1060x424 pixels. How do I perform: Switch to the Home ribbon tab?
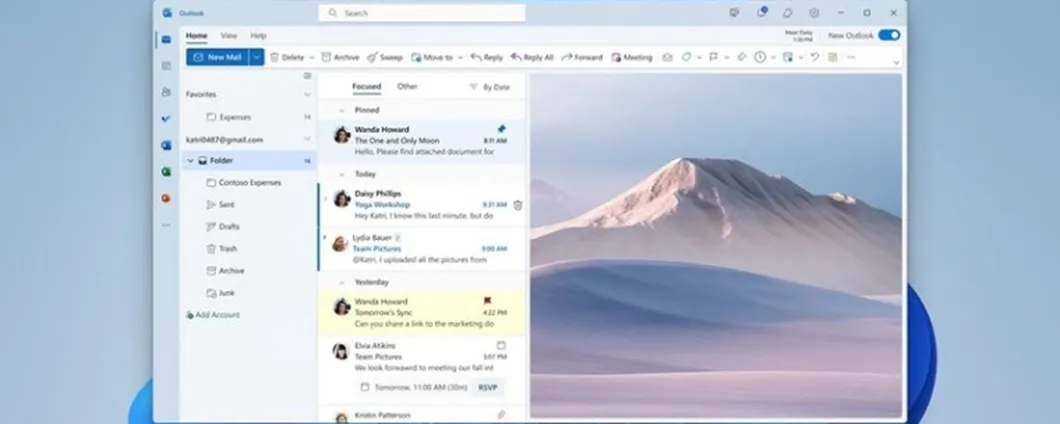[x=197, y=36]
